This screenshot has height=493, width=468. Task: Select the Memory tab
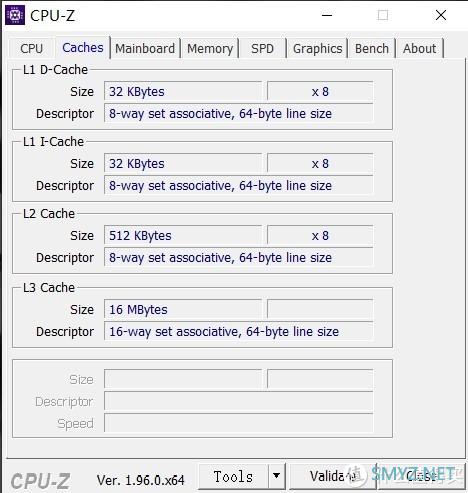click(x=210, y=49)
